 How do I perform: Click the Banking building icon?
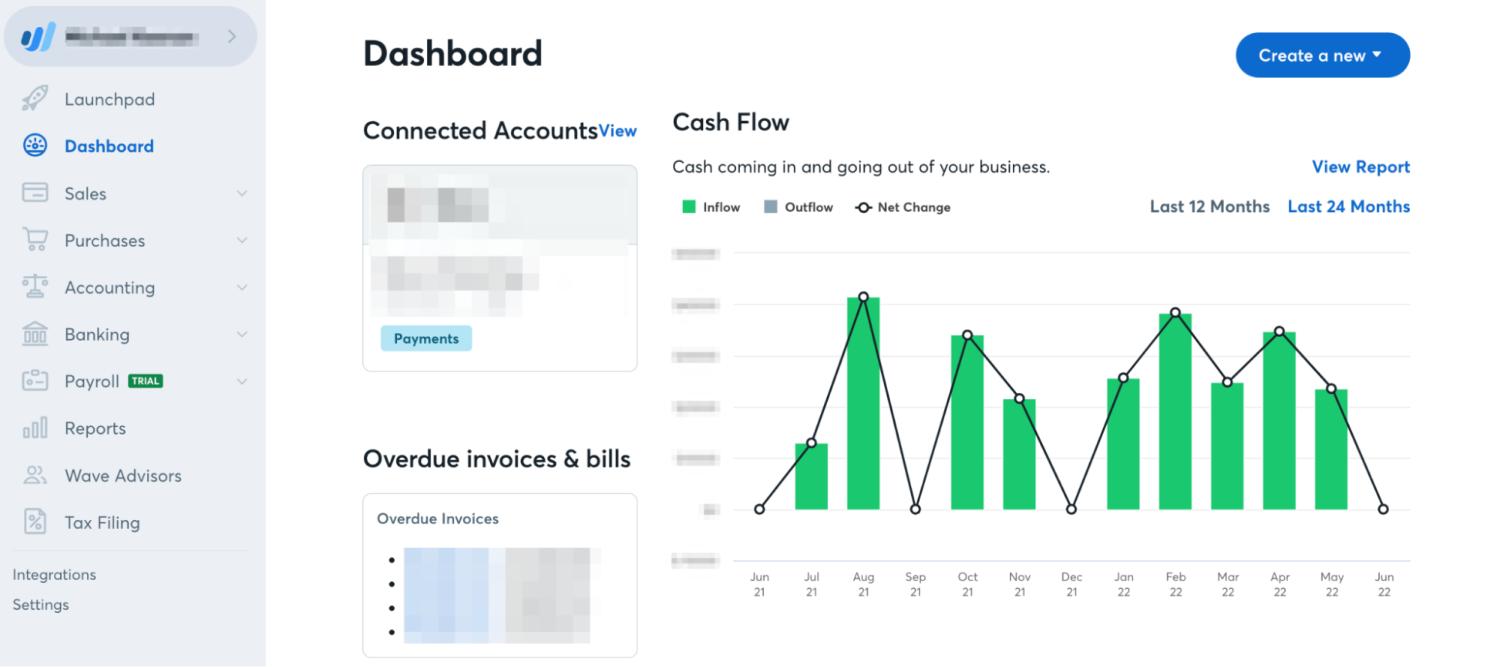coord(35,334)
